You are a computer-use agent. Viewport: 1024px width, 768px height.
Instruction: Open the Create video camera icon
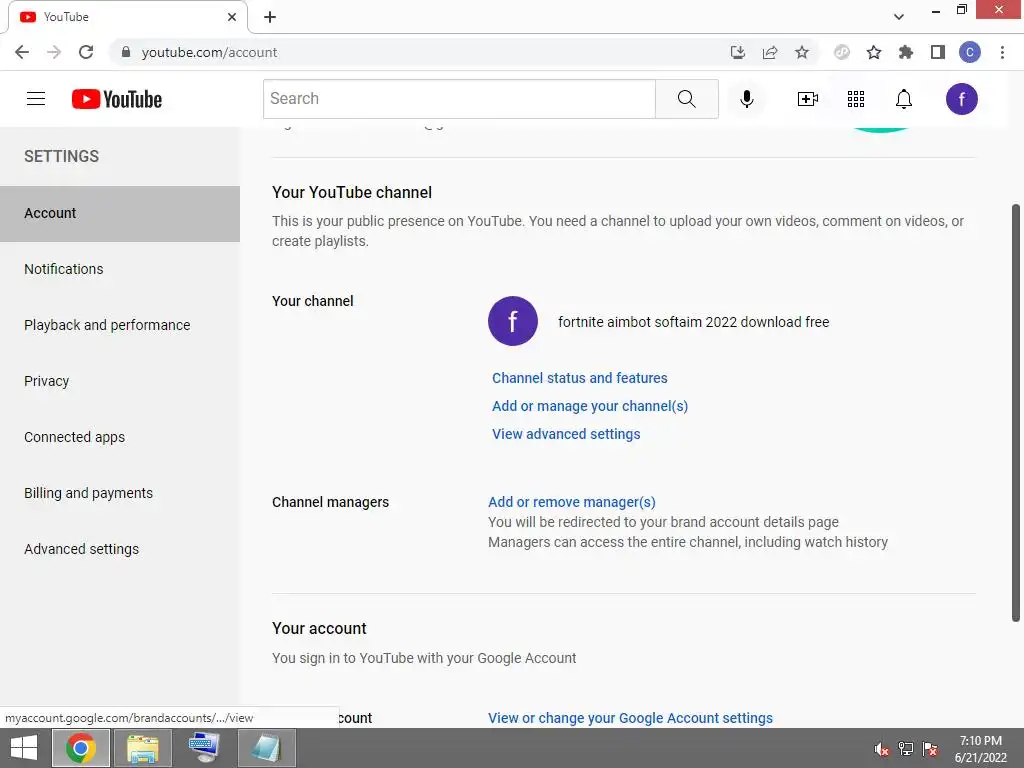pos(808,99)
